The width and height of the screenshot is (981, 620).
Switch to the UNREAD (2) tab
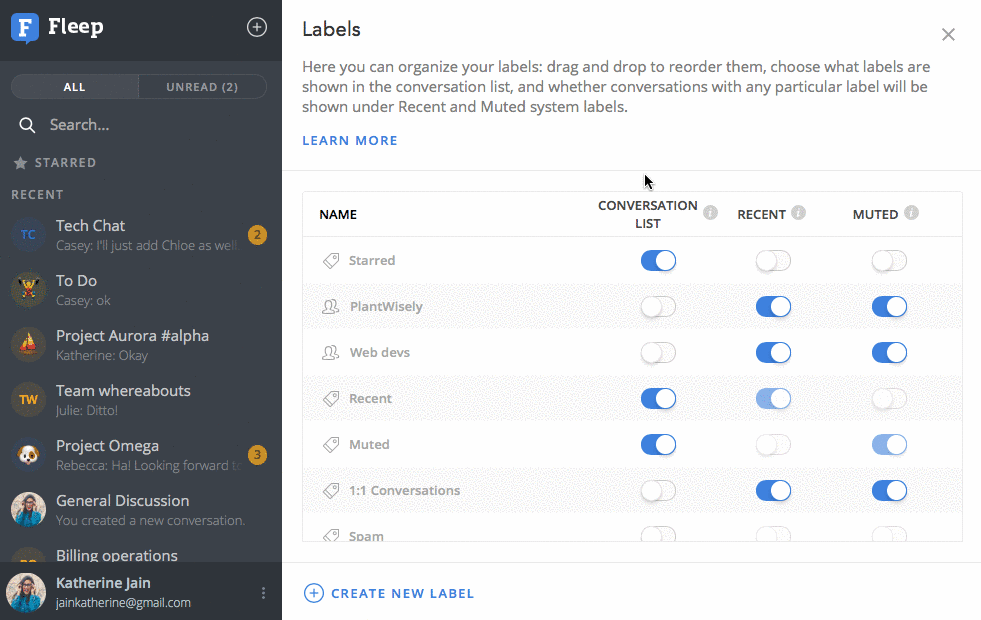(x=202, y=87)
